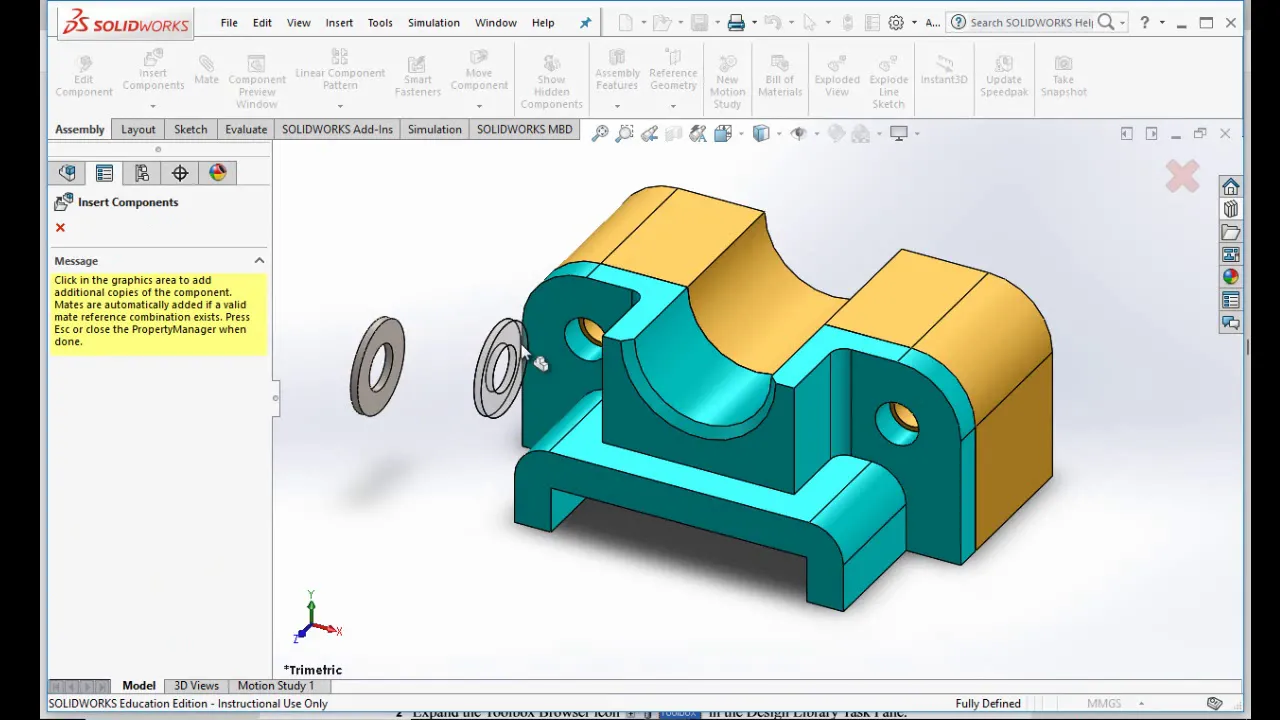Screen dimensions: 1280x720
Task: Open the Tools menu
Action: tap(380, 22)
